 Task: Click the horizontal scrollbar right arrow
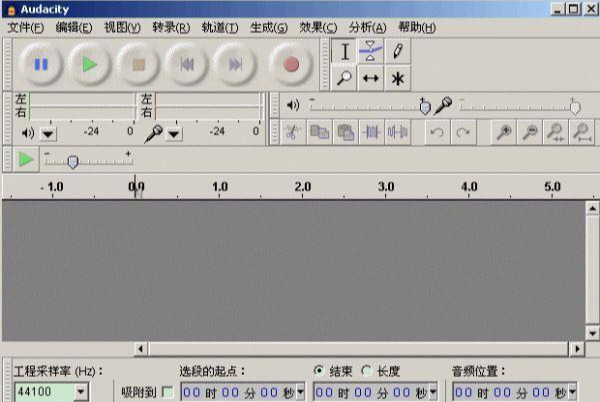[x=577, y=349]
